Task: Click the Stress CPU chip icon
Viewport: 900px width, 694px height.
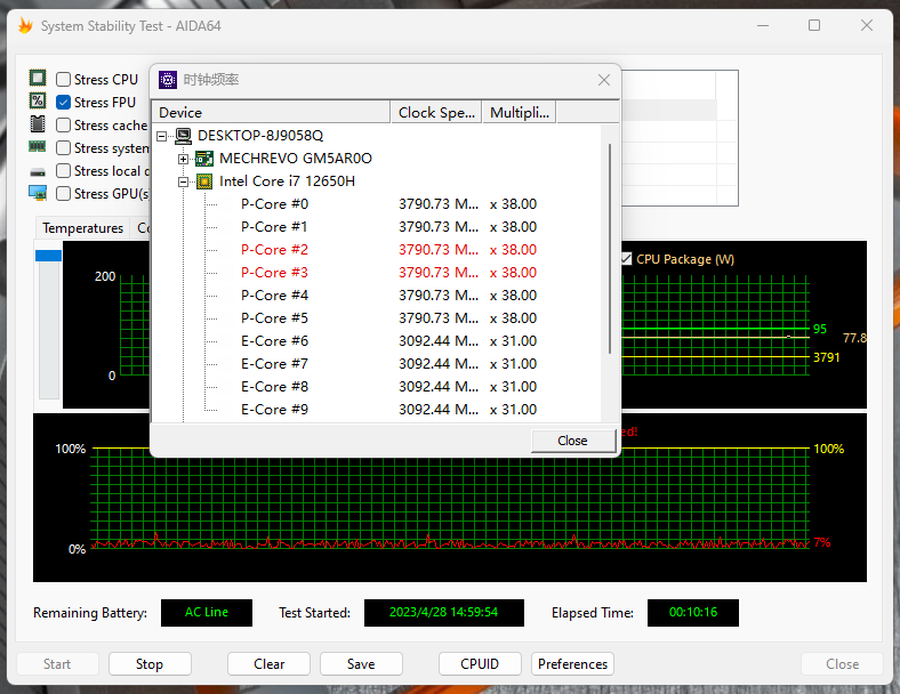Action: [38, 78]
